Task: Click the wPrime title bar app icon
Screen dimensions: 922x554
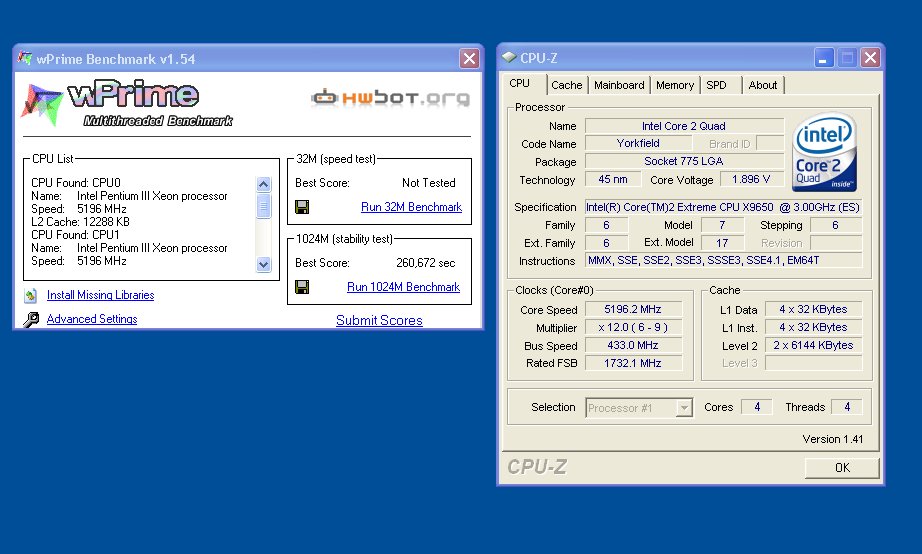Action: click(x=25, y=58)
